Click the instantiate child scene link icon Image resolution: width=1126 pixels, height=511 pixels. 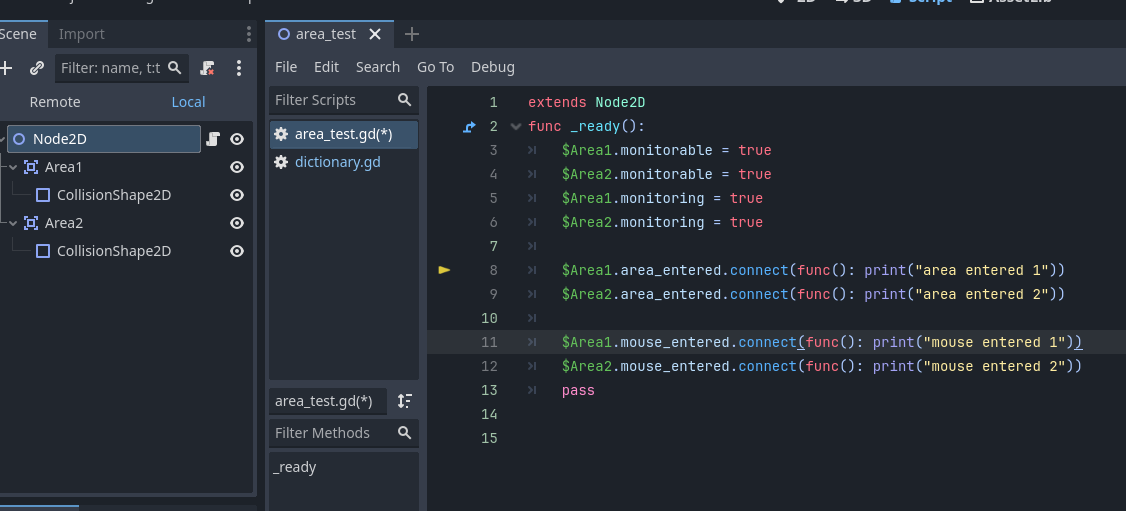pos(37,68)
